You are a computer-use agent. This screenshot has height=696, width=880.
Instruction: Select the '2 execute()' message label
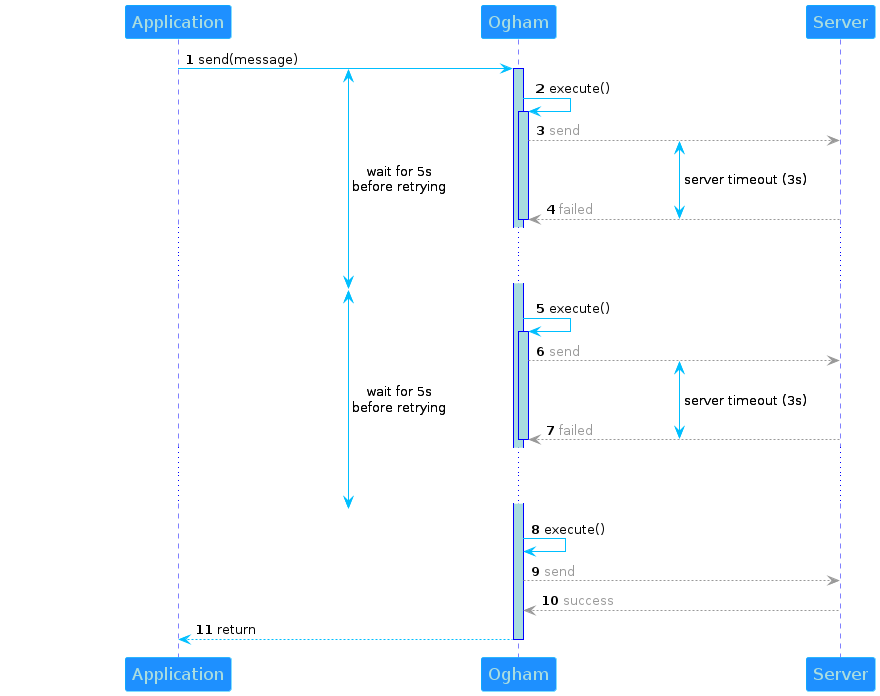click(572, 89)
